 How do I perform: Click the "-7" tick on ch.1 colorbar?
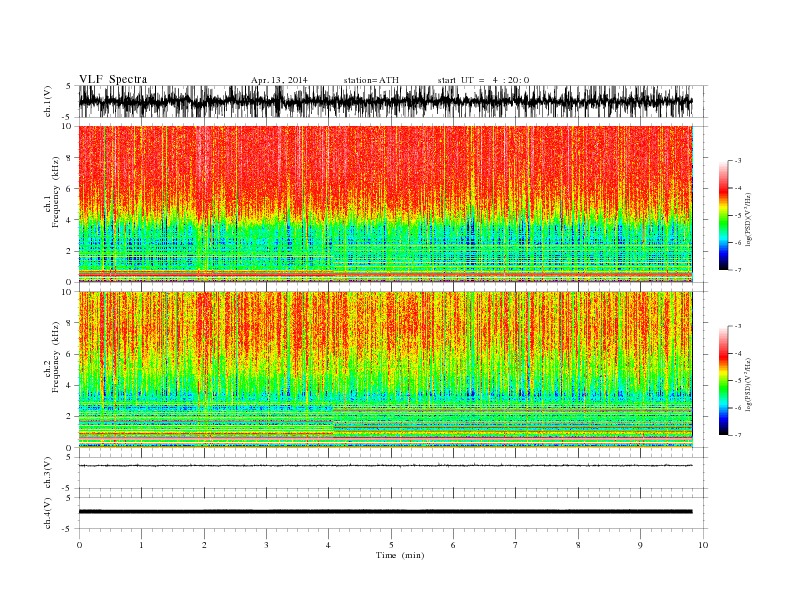tap(738, 270)
